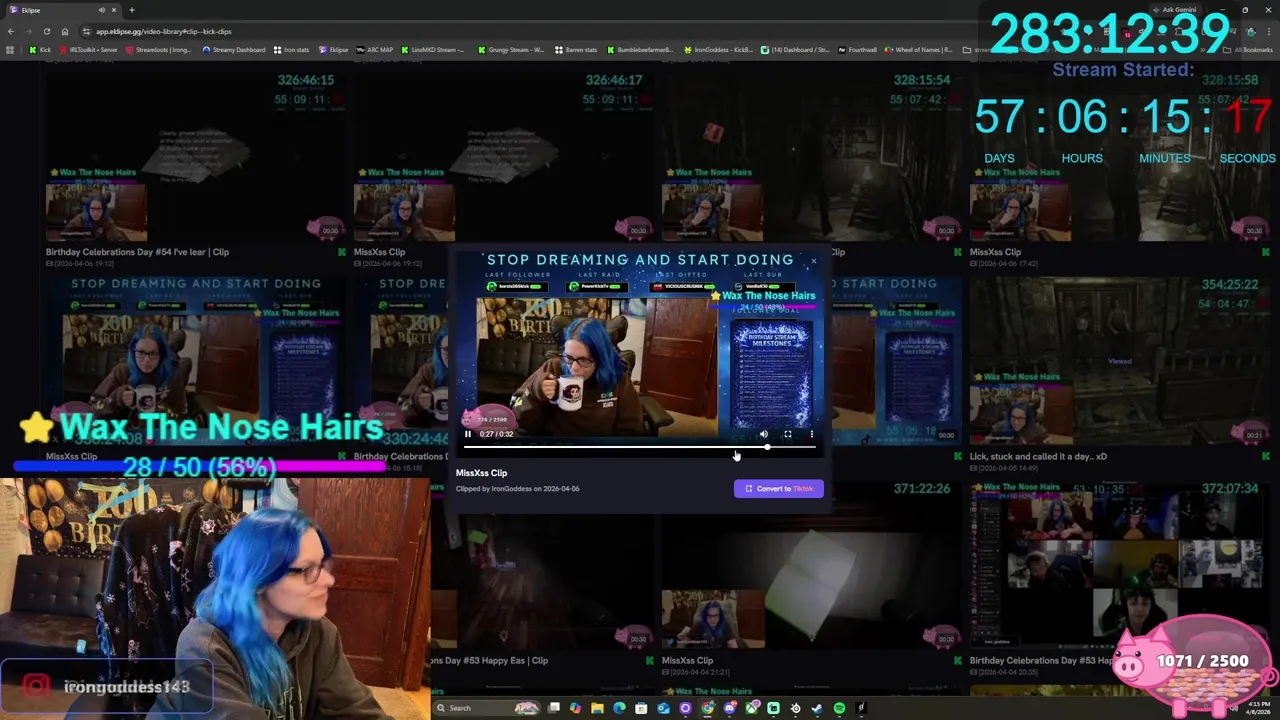Screen dimensions: 1280x720
Task: Open the video player three-dot options menu
Action: [812, 434]
